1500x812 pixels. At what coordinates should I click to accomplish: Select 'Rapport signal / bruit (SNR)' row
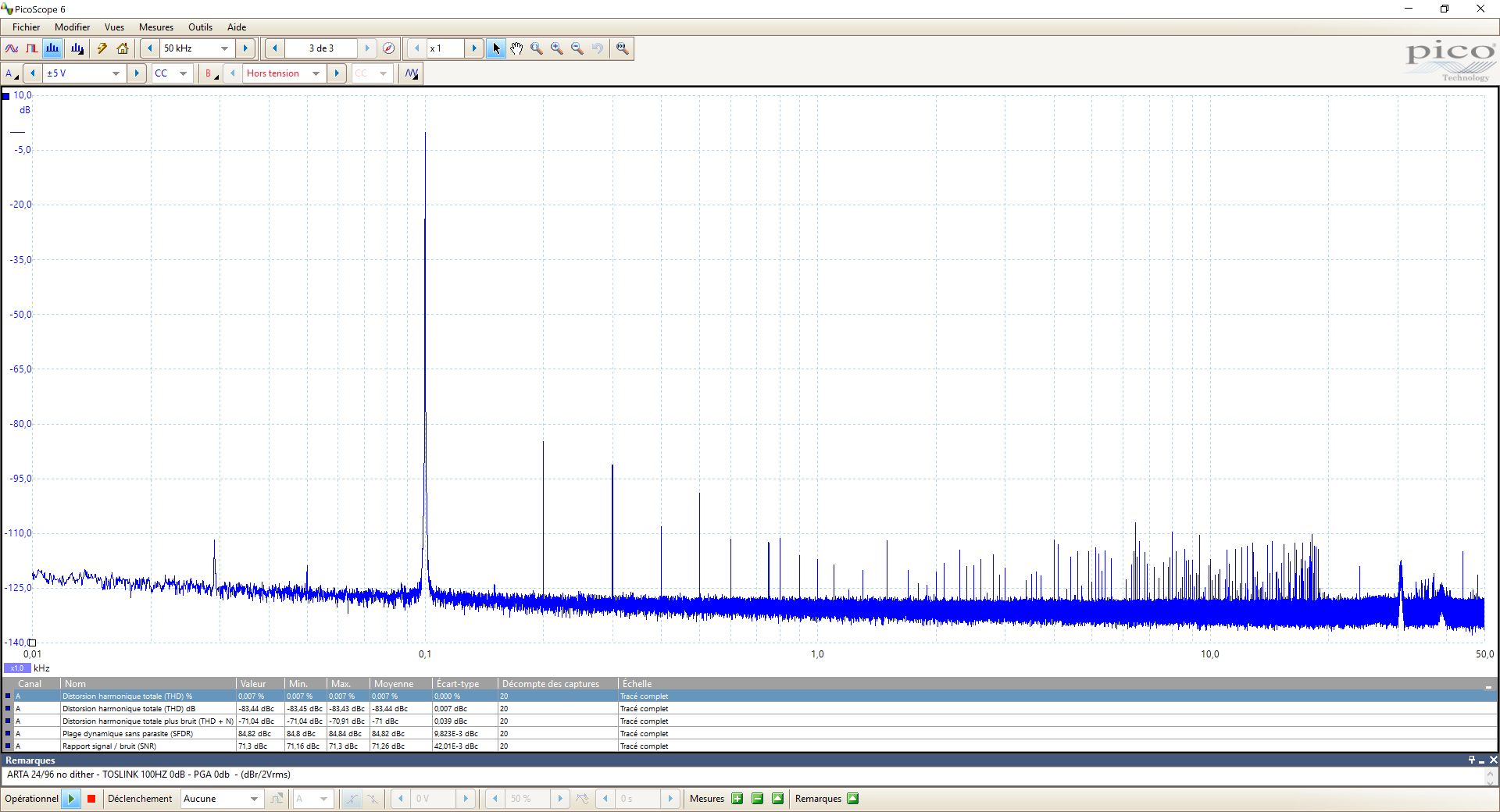[750, 746]
